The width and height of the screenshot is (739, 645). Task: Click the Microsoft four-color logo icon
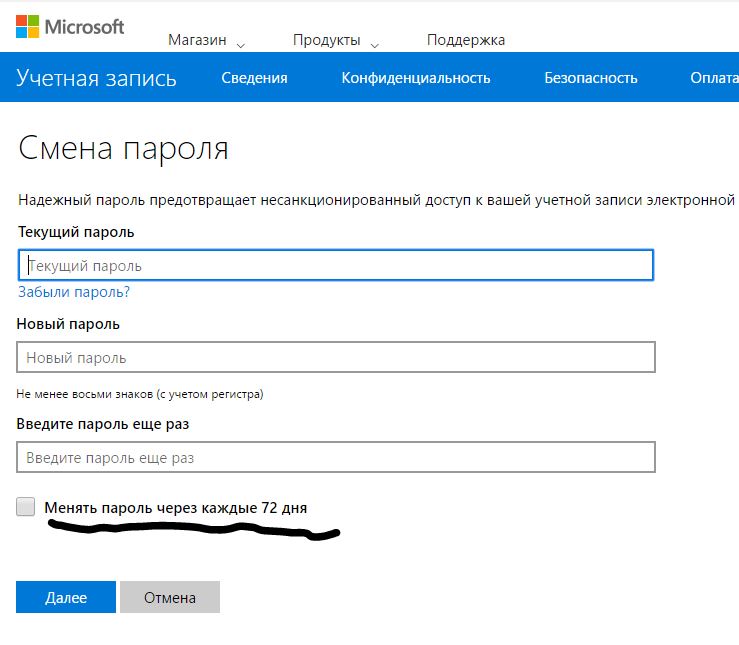tap(27, 26)
